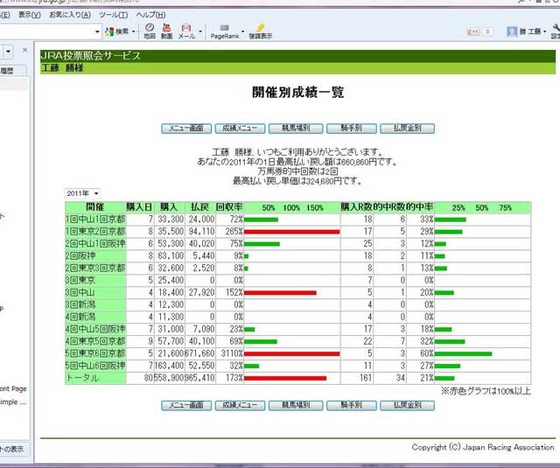Viewport: 560px width, 468px height.
Task: Click the upper 払戻金別 button
Action: tap(407, 129)
